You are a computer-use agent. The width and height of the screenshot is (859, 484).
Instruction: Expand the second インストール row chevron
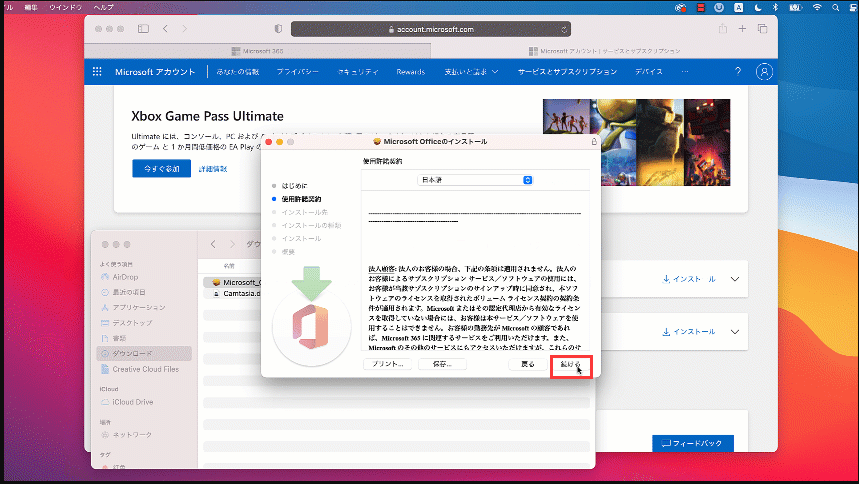(736, 331)
